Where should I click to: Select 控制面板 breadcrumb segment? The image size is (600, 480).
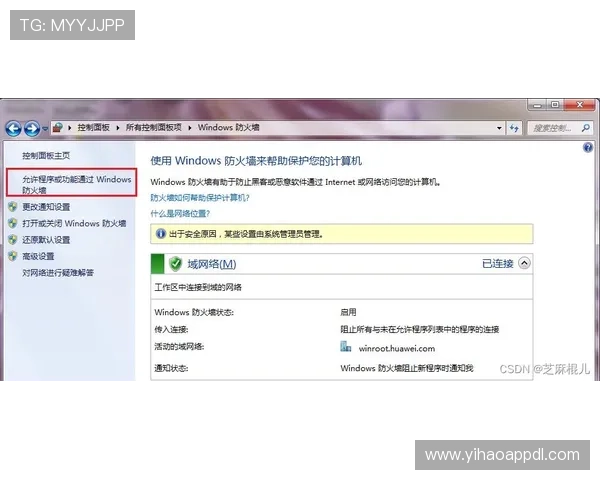point(93,127)
